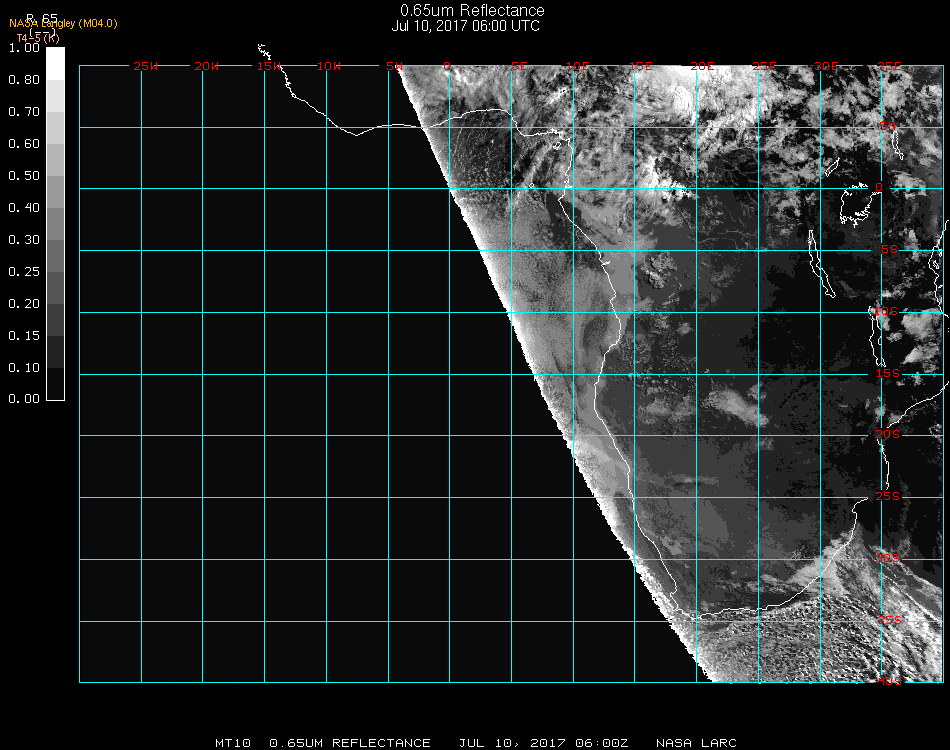
Task: Click the 0.60 colorbar scale value
Action: pyautogui.click(x=24, y=144)
